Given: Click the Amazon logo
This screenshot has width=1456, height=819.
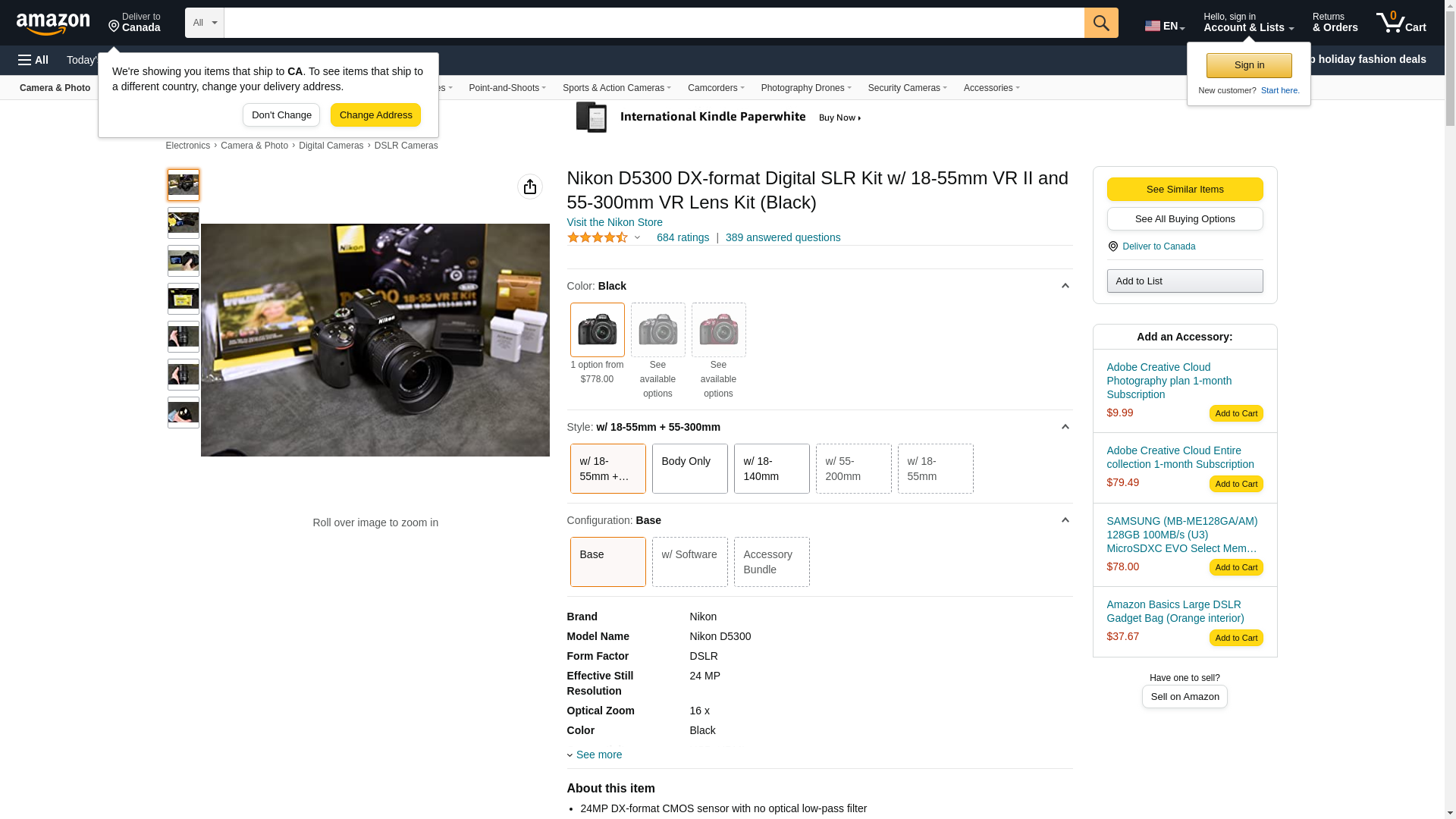Looking at the screenshot, I should pyautogui.click(x=53, y=24).
